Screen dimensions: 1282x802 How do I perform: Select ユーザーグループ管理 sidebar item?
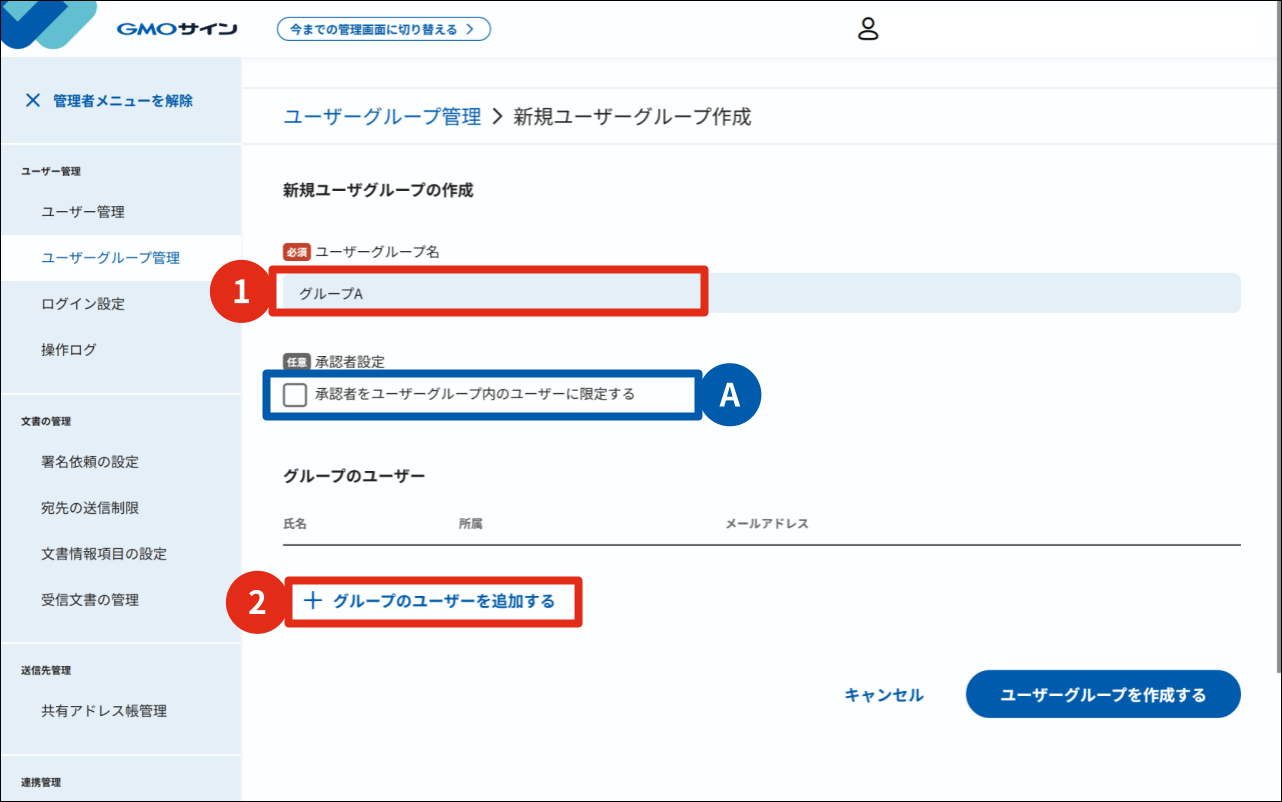click(x=110, y=258)
